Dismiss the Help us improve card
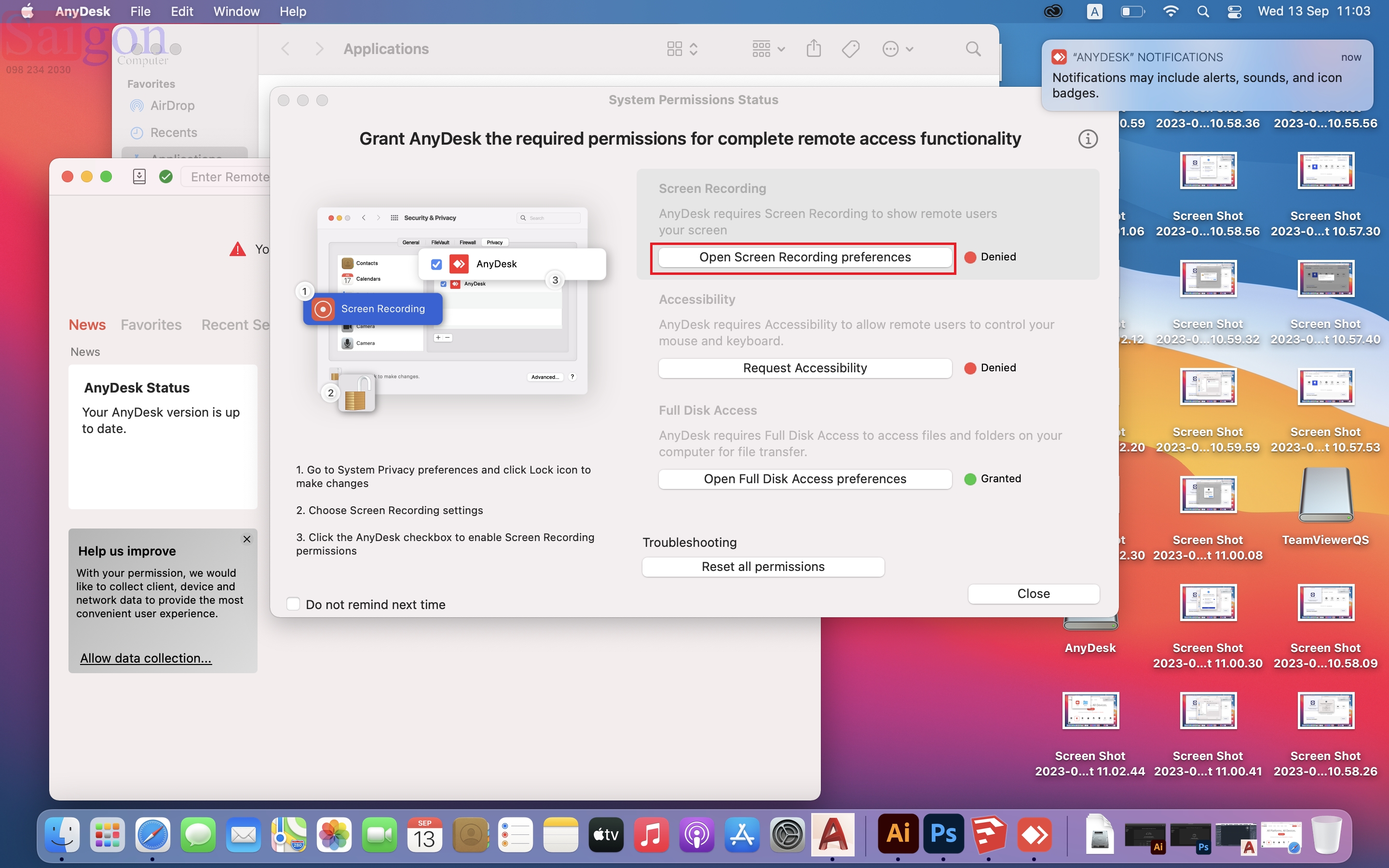Viewport: 1389px width, 868px height. pos(247,539)
